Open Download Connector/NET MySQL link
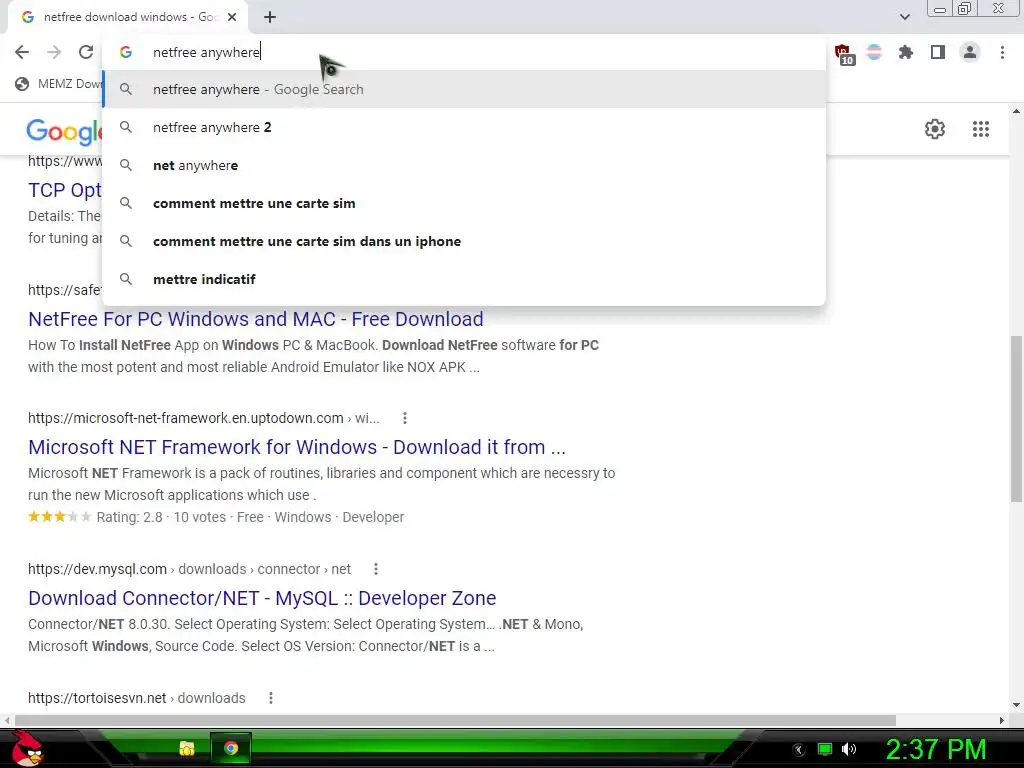The image size is (1024, 768). [x=262, y=598]
